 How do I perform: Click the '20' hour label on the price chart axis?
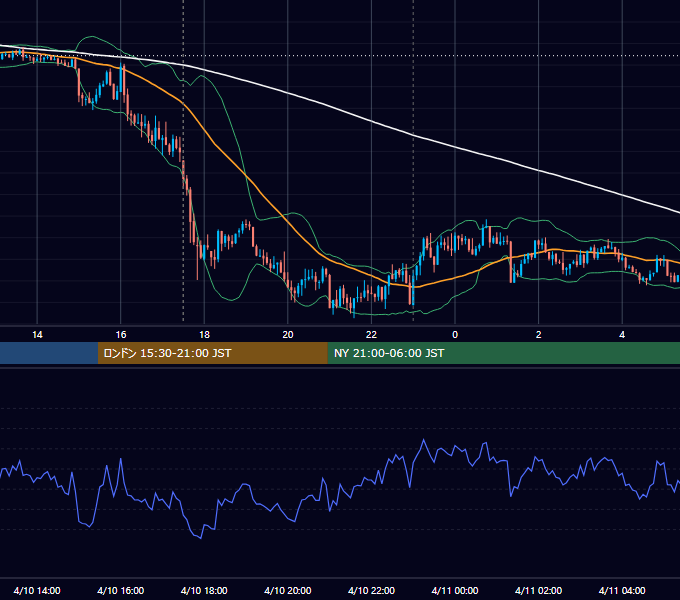(x=288, y=335)
